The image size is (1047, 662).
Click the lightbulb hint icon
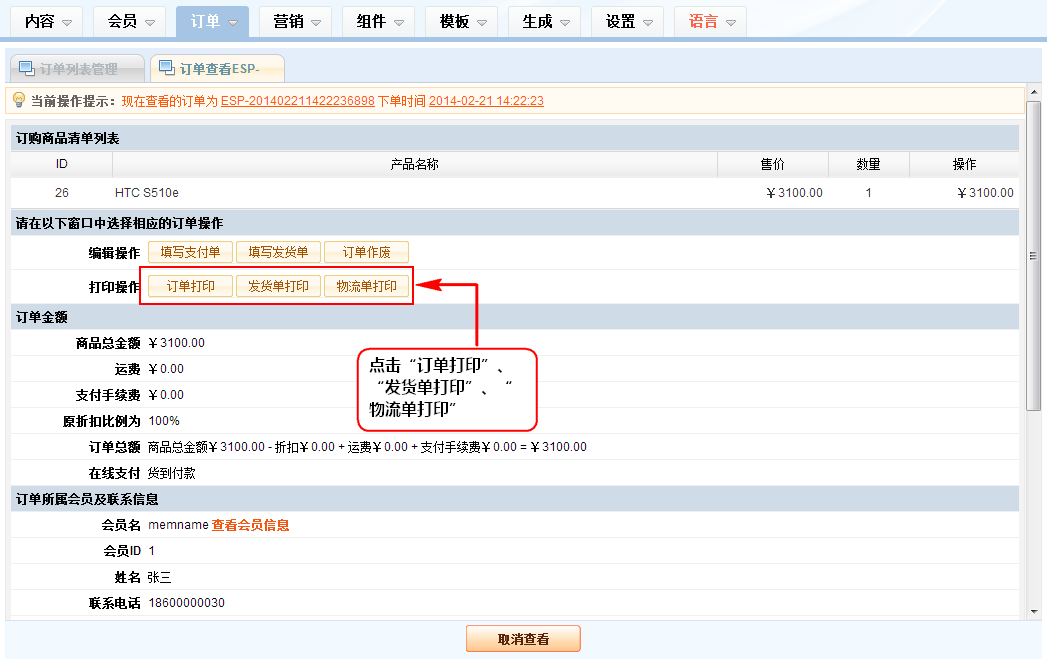(18, 100)
